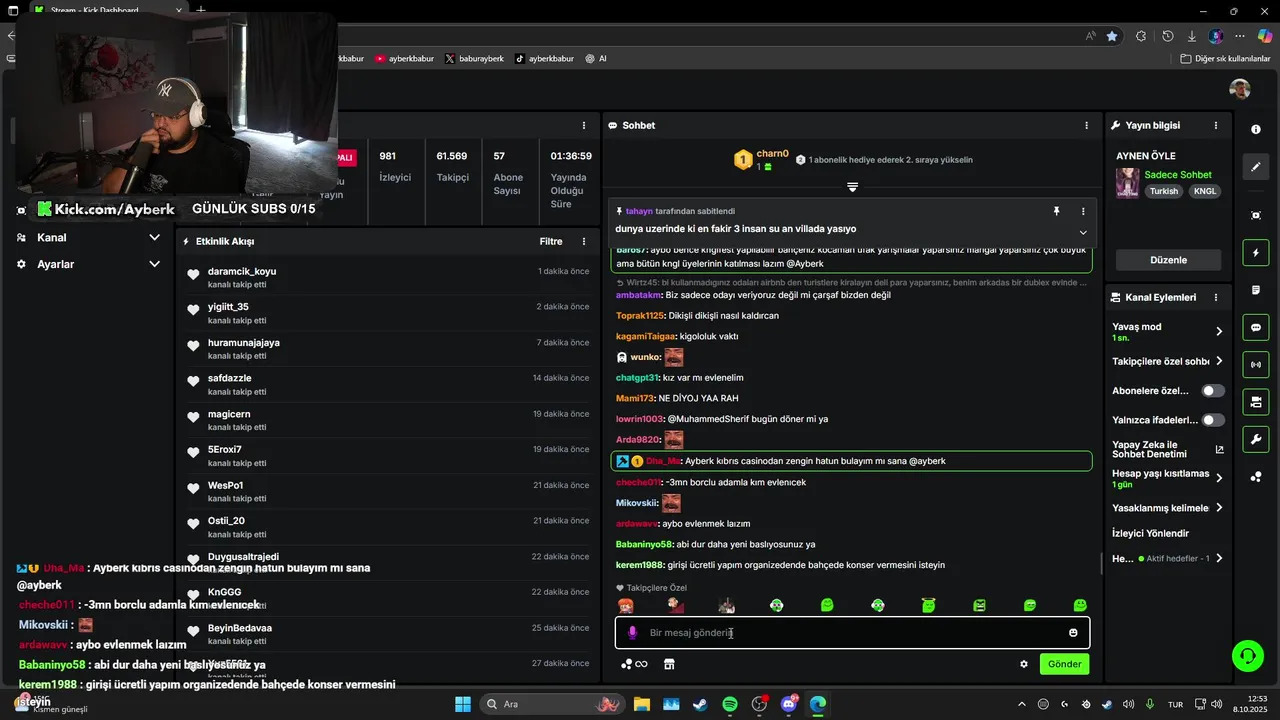The height and width of the screenshot is (720, 1280).
Task: Open Yavaş mod settings
Action: (1168, 331)
